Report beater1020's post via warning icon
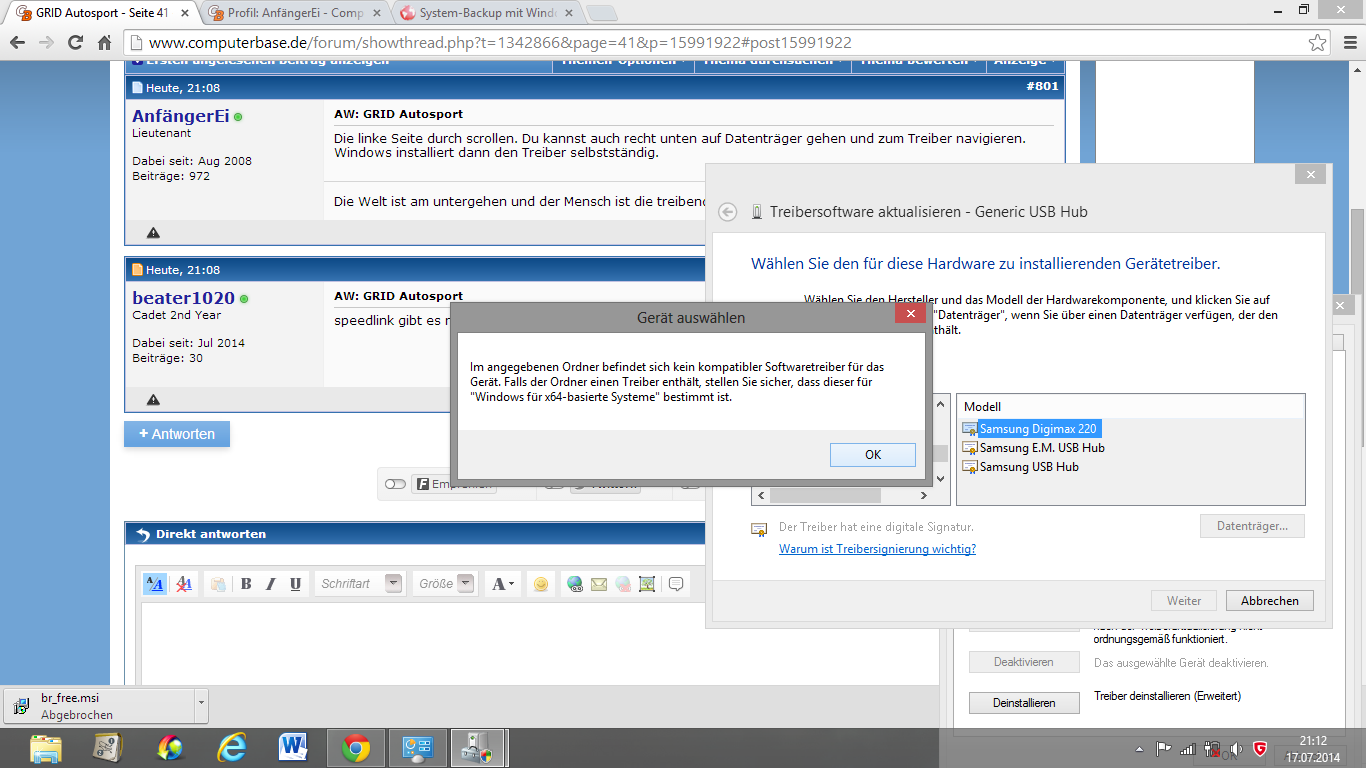1366x768 pixels. [x=153, y=399]
